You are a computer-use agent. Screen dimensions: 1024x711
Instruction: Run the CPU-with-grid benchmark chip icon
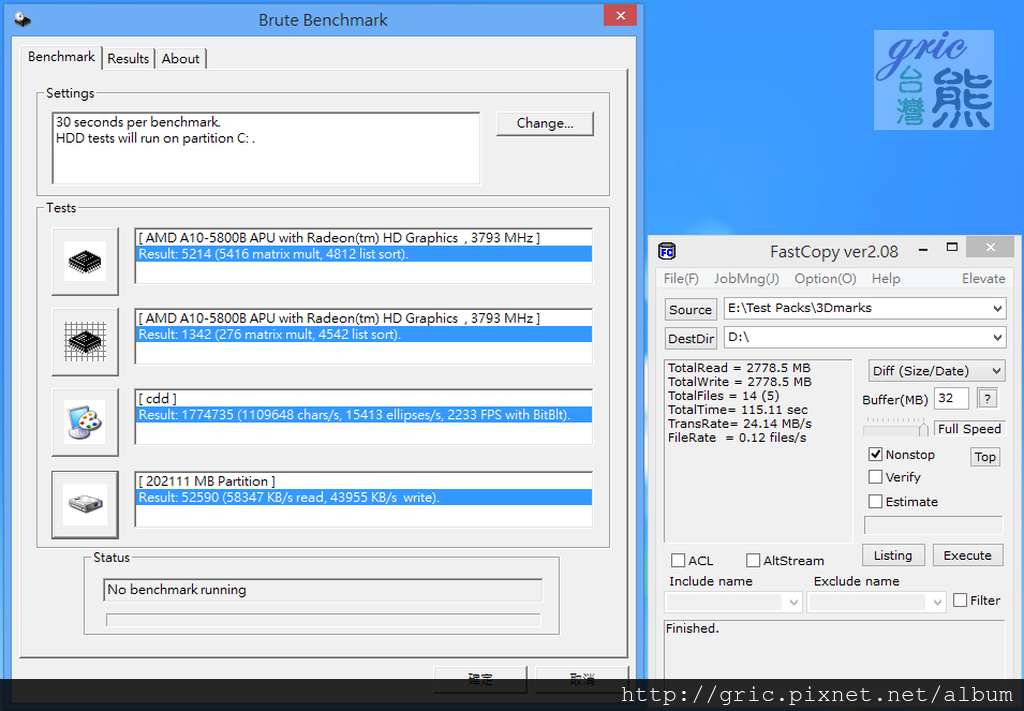click(85, 341)
